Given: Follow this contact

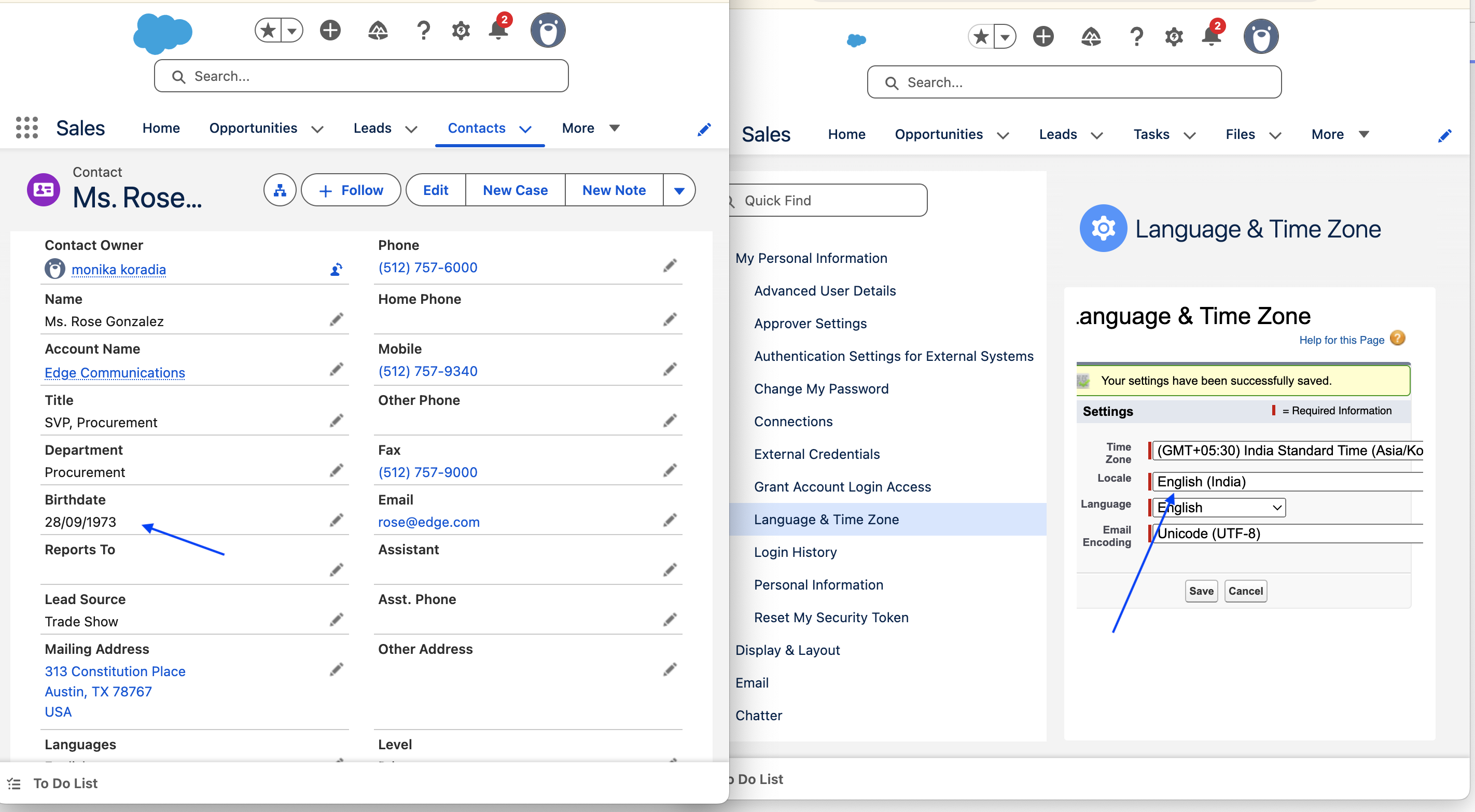Looking at the screenshot, I should pyautogui.click(x=351, y=190).
